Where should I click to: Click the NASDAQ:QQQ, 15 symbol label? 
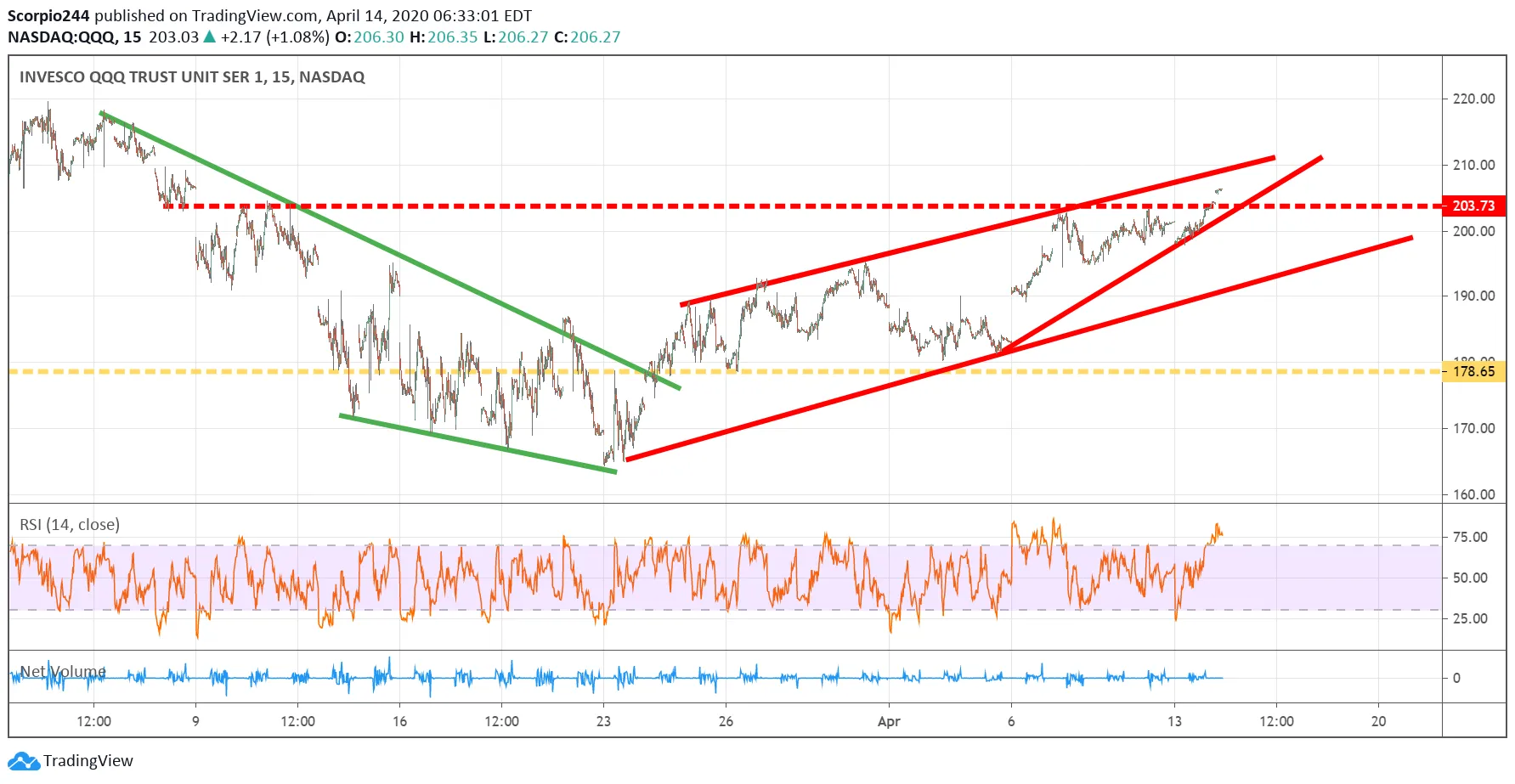(75, 37)
